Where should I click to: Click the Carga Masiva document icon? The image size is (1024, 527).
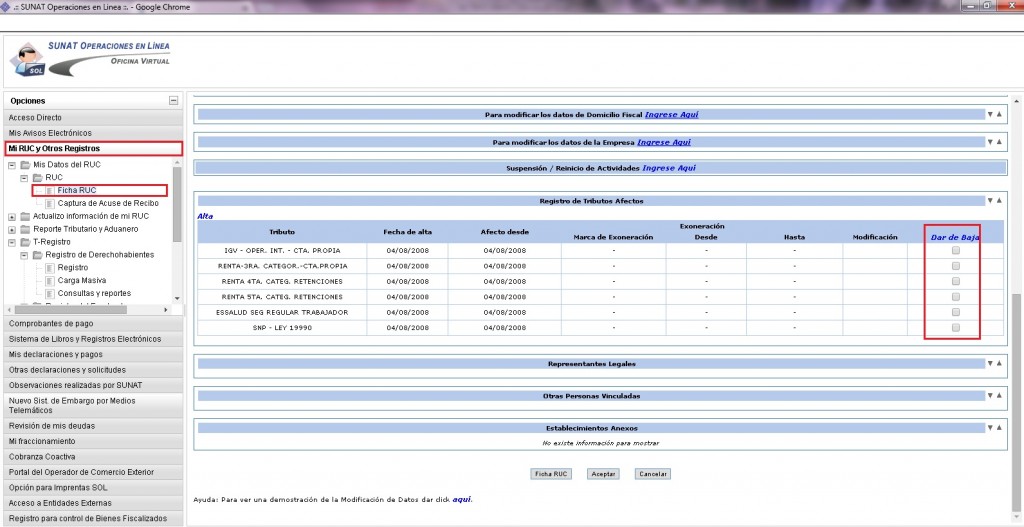pyautogui.click(x=50, y=281)
